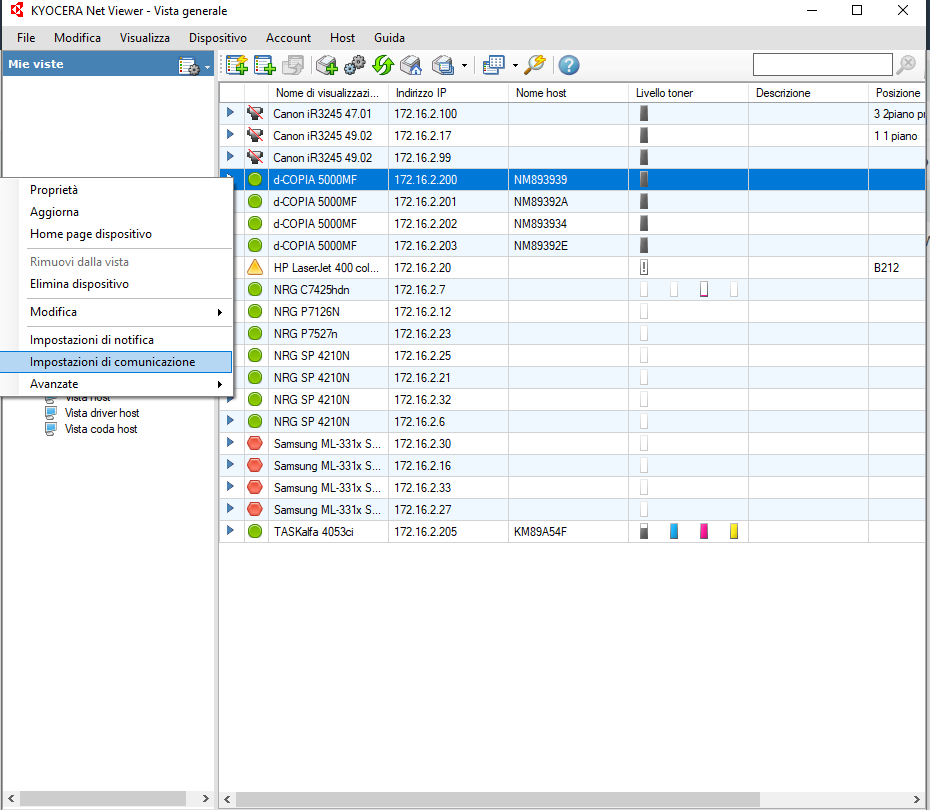Screen dimensions: 930x810
Task: Open dropdown next to device properties icon
Action: coord(464,65)
